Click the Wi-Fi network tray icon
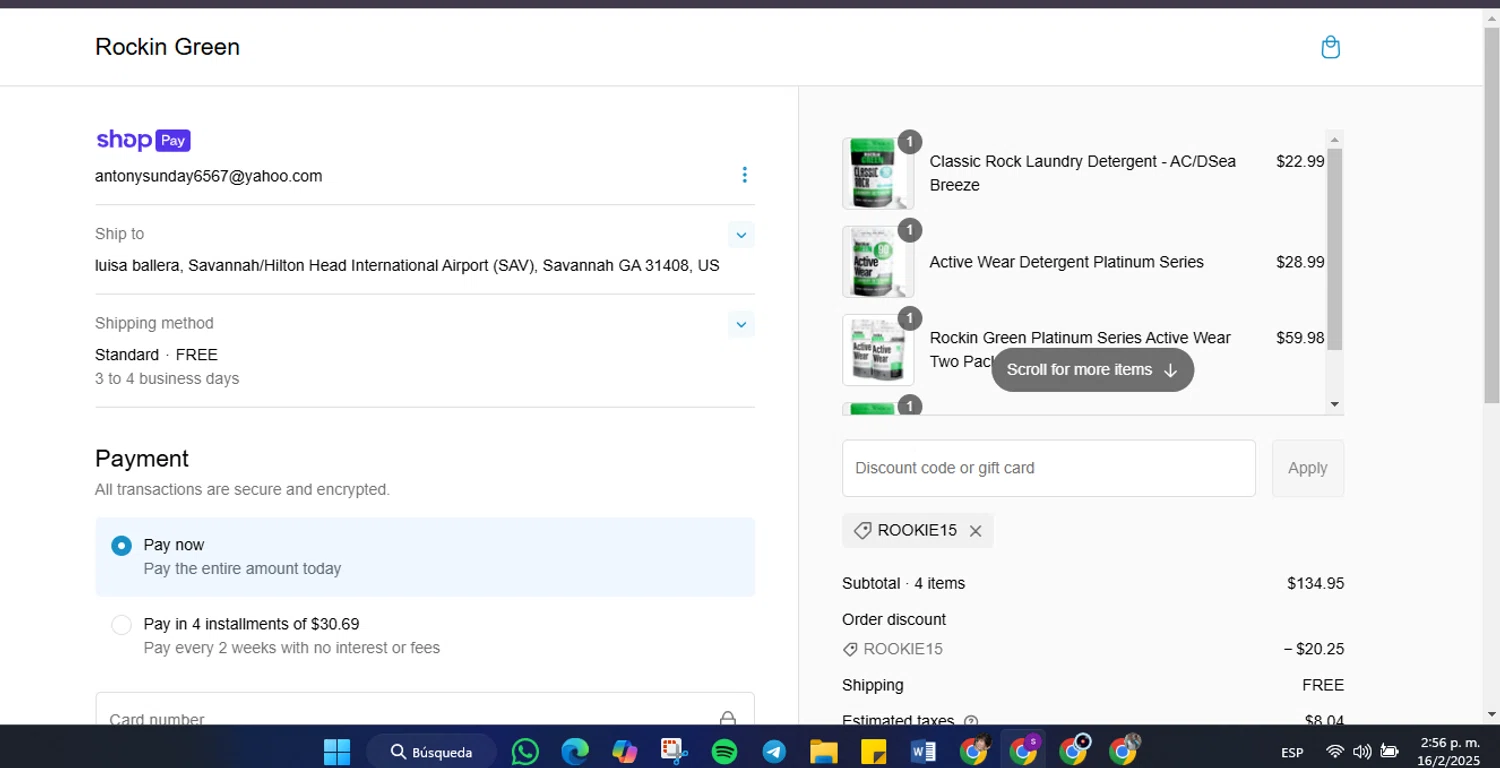 pyautogui.click(x=1335, y=752)
